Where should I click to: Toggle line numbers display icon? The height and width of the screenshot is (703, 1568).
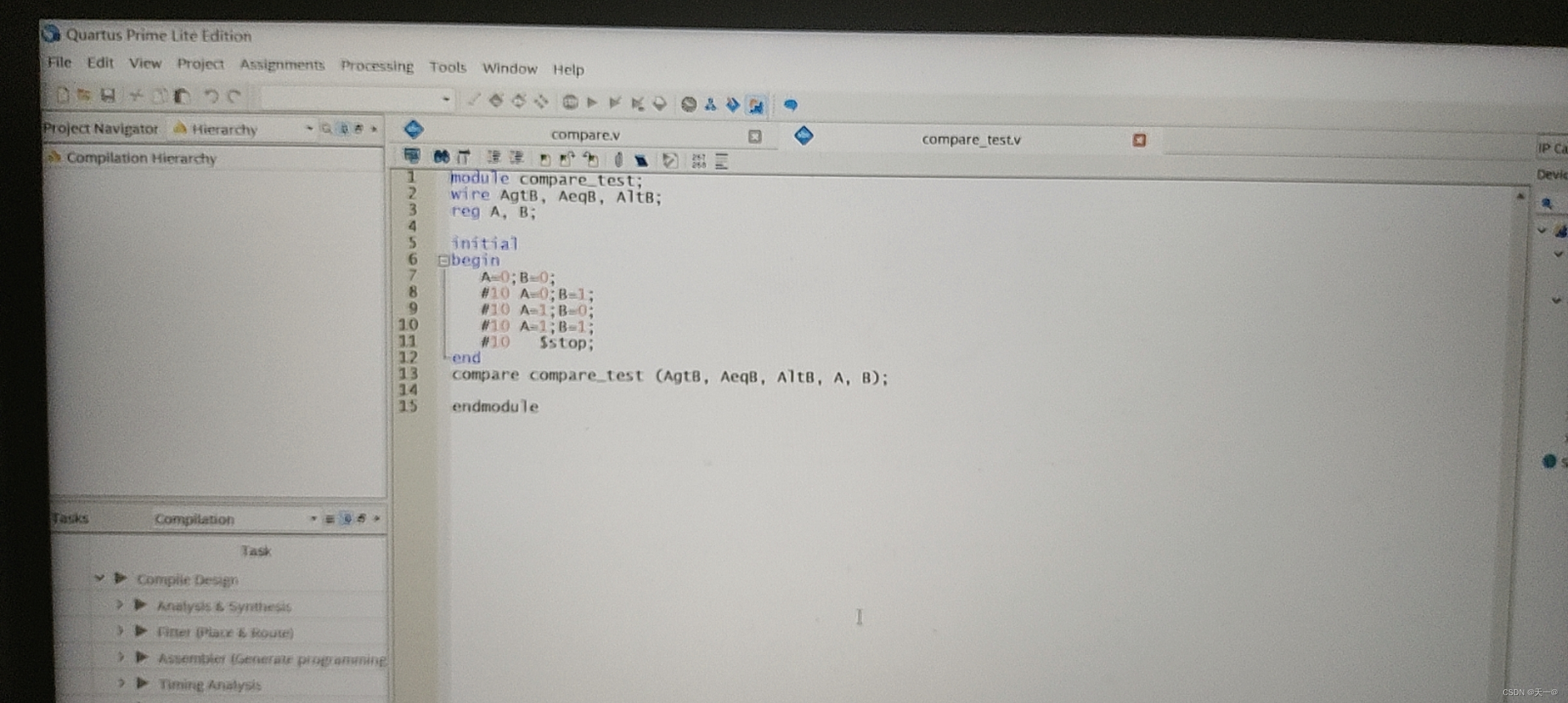pyautogui.click(x=699, y=161)
